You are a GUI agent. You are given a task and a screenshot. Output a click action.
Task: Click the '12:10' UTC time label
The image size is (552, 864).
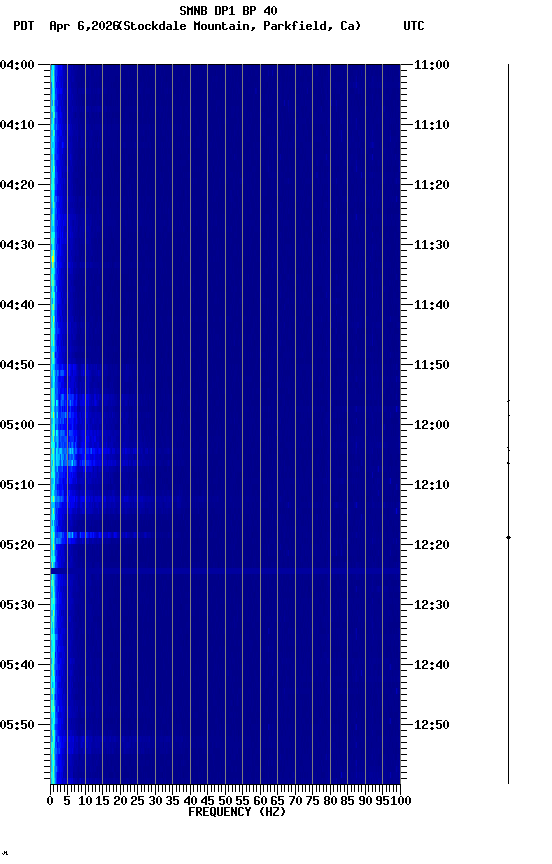431,485
